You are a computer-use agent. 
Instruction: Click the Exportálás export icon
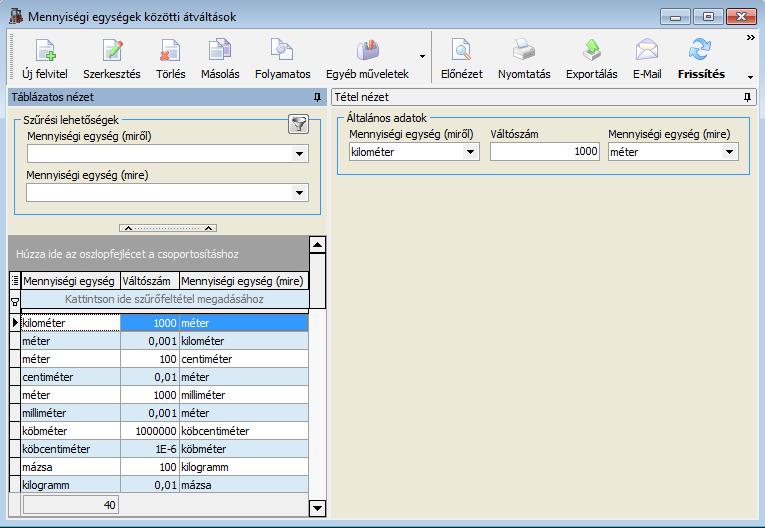[591, 51]
